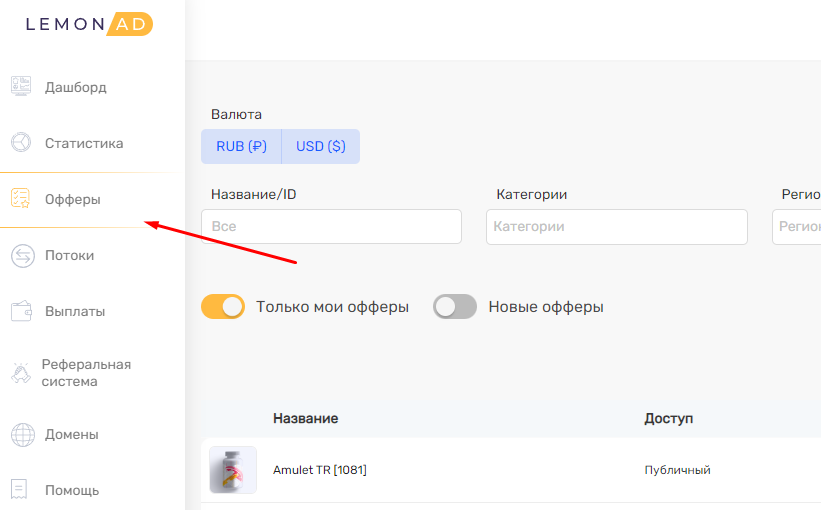Image resolution: width=821 pixels, height=510 pixels.
Task: Select the Offers list icon
Action: pos(21,199)
